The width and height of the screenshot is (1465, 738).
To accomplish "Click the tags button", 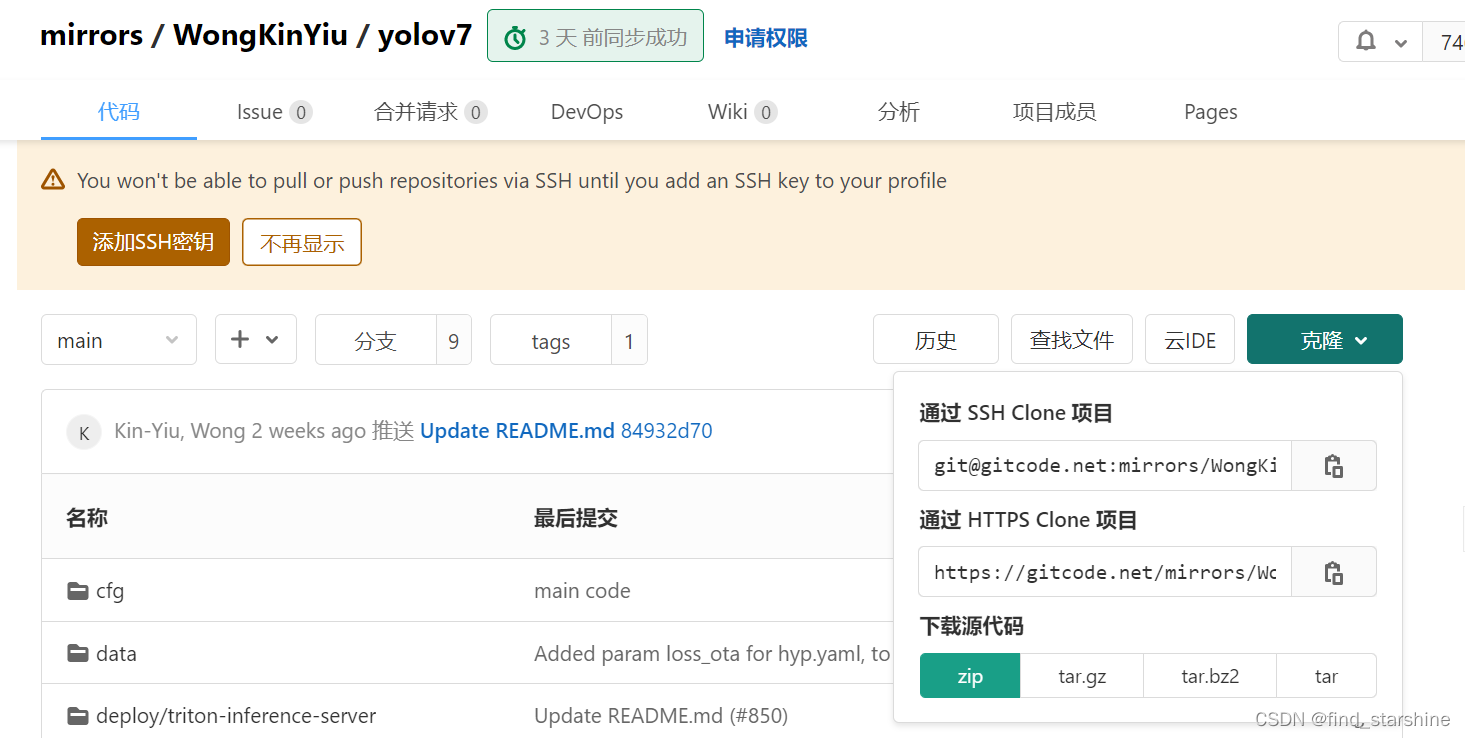I will (551, 340).
